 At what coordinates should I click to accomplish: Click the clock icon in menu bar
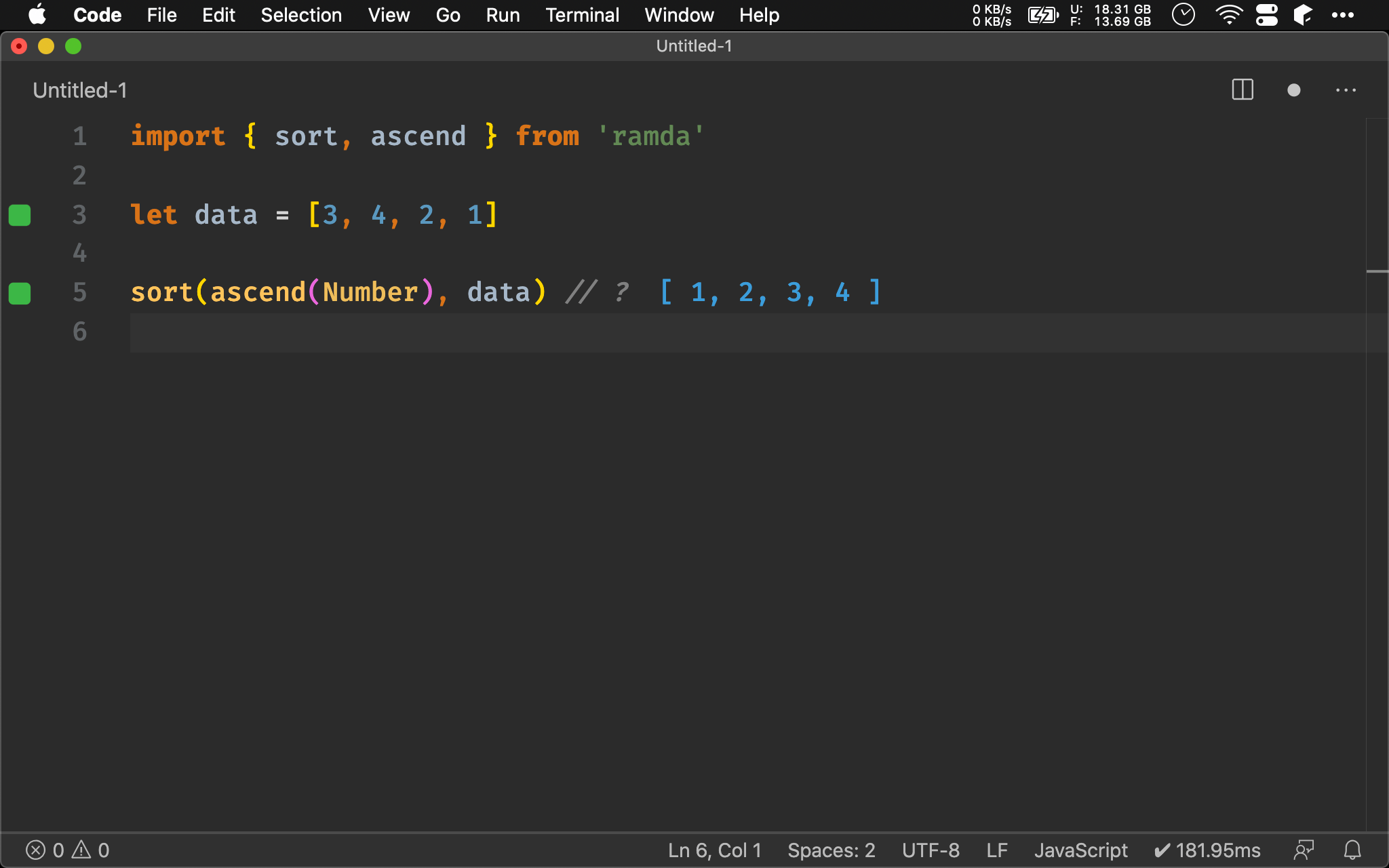(1184, 15)
